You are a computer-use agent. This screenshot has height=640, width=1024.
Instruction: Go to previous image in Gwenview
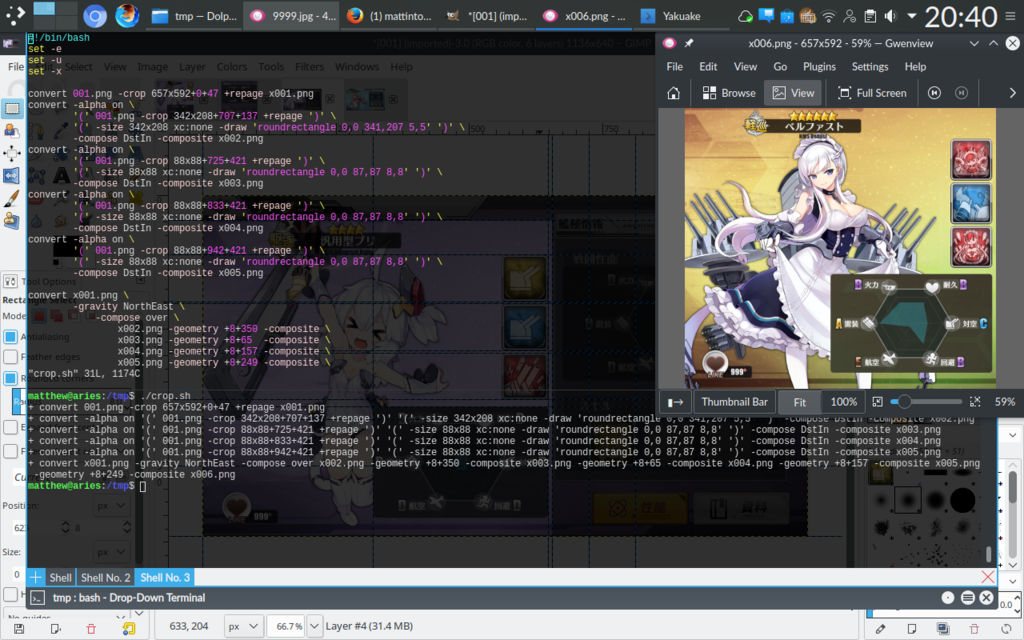935,93
